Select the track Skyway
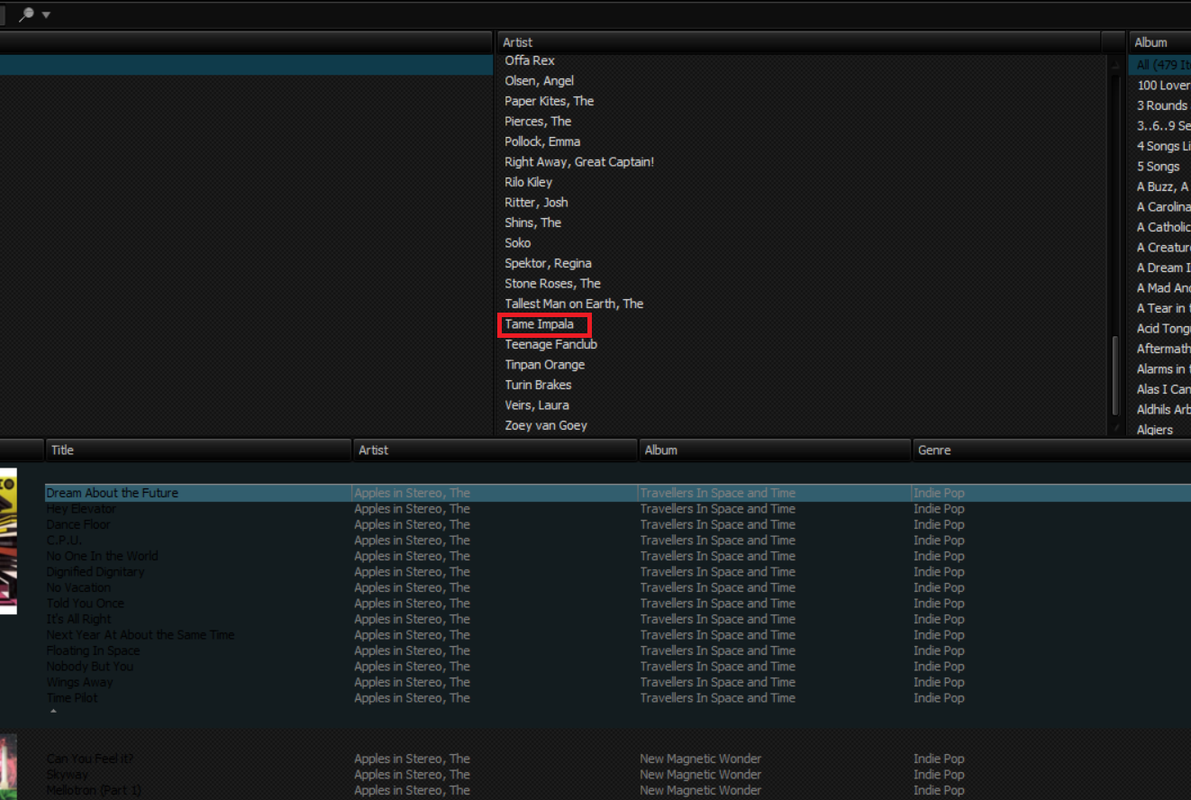This screenshot has width=1191, height=800. [67, 775]
